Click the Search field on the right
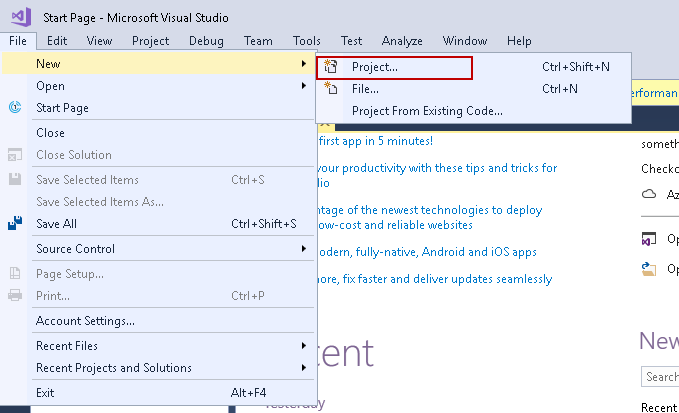Screen dimensions: 679x413 661,377
